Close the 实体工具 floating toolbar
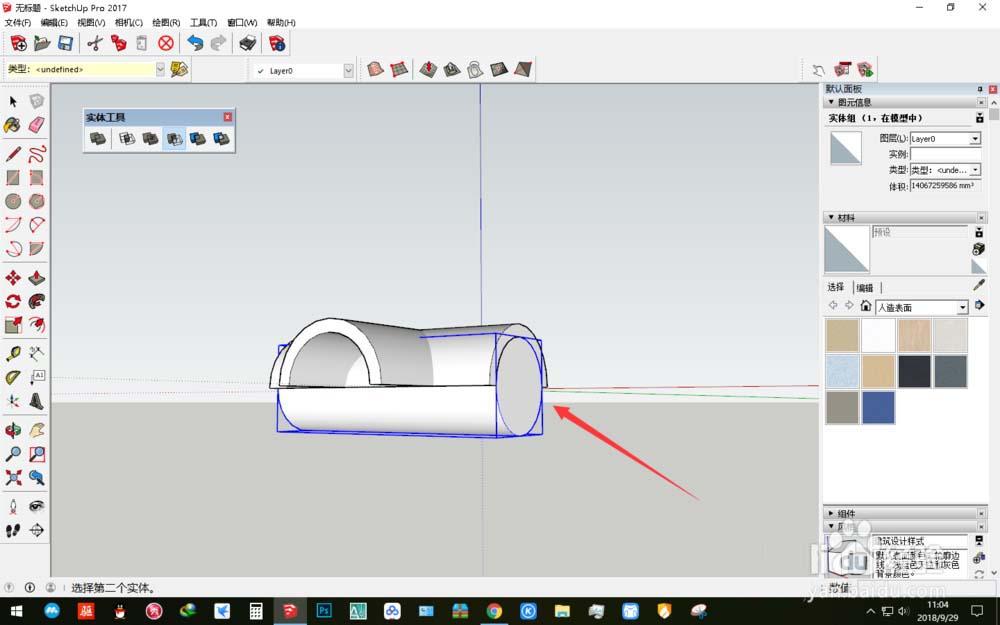 pyautogui.click(x=227, y=117)
